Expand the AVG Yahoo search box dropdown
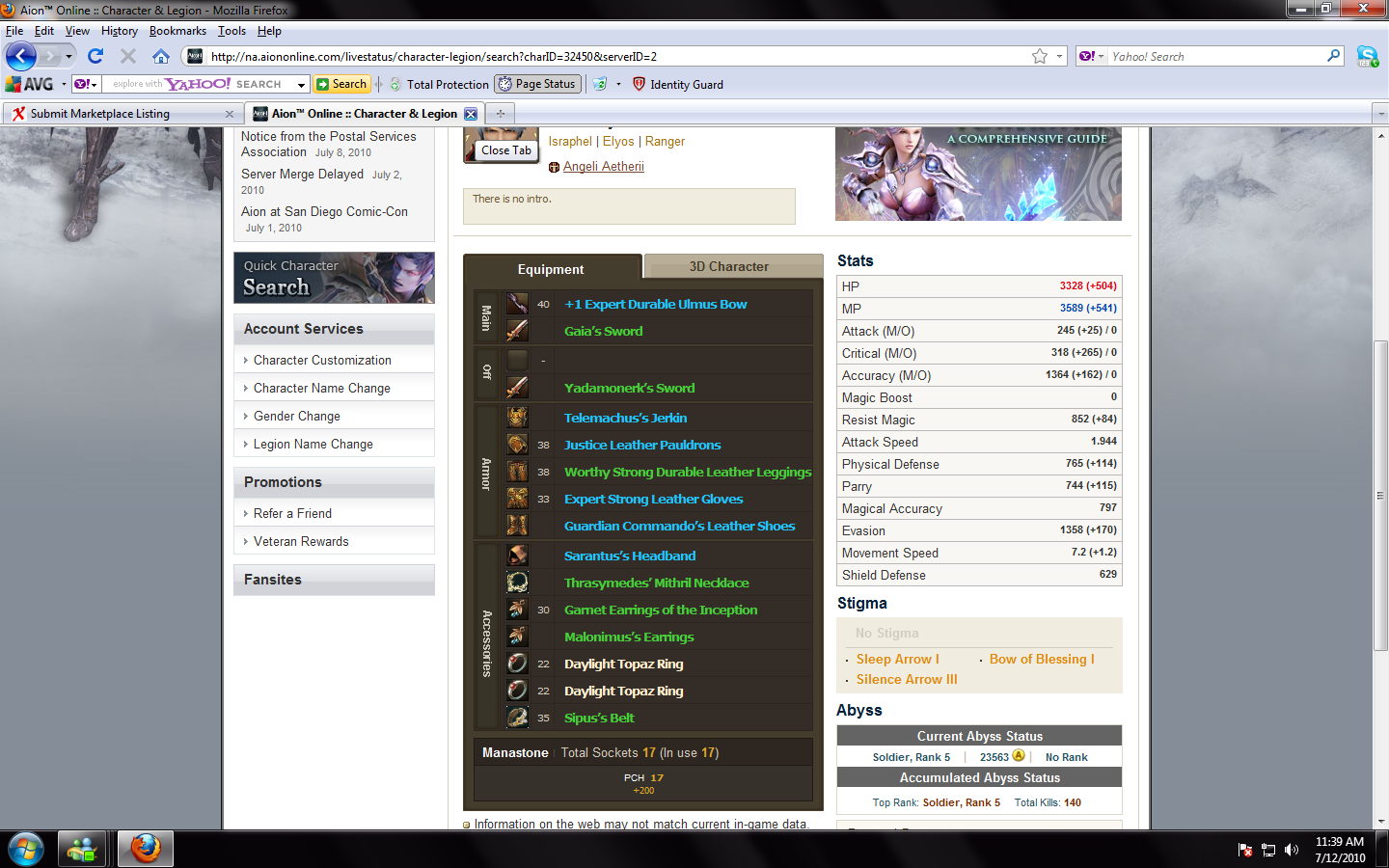The width and height of the screenshot is (1389, 868). [302, 84]
